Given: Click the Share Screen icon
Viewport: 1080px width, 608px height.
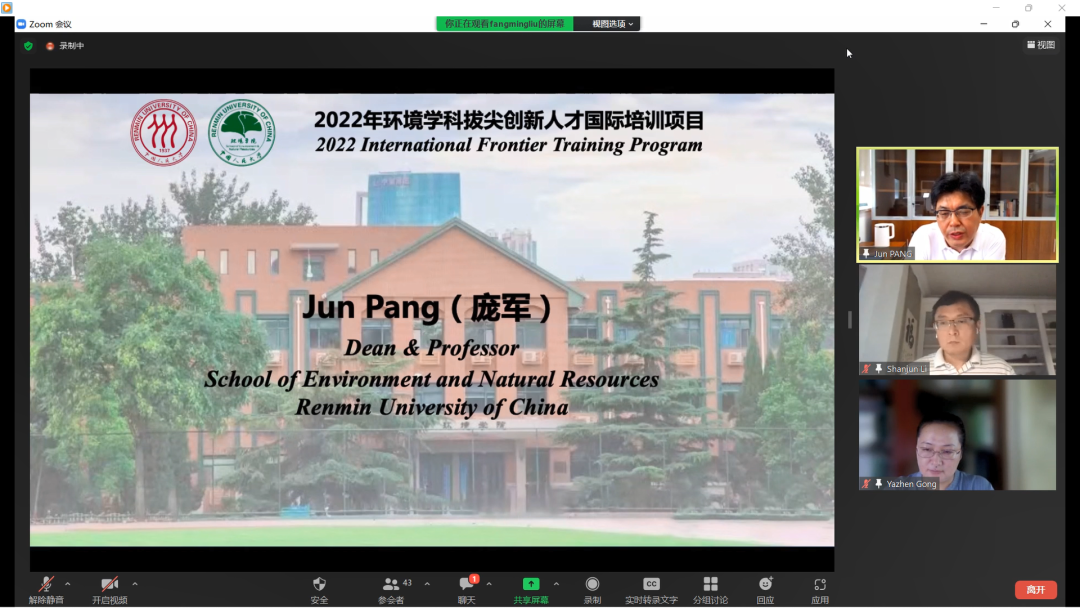Looking at the screenshot, I should click(531, 585).
